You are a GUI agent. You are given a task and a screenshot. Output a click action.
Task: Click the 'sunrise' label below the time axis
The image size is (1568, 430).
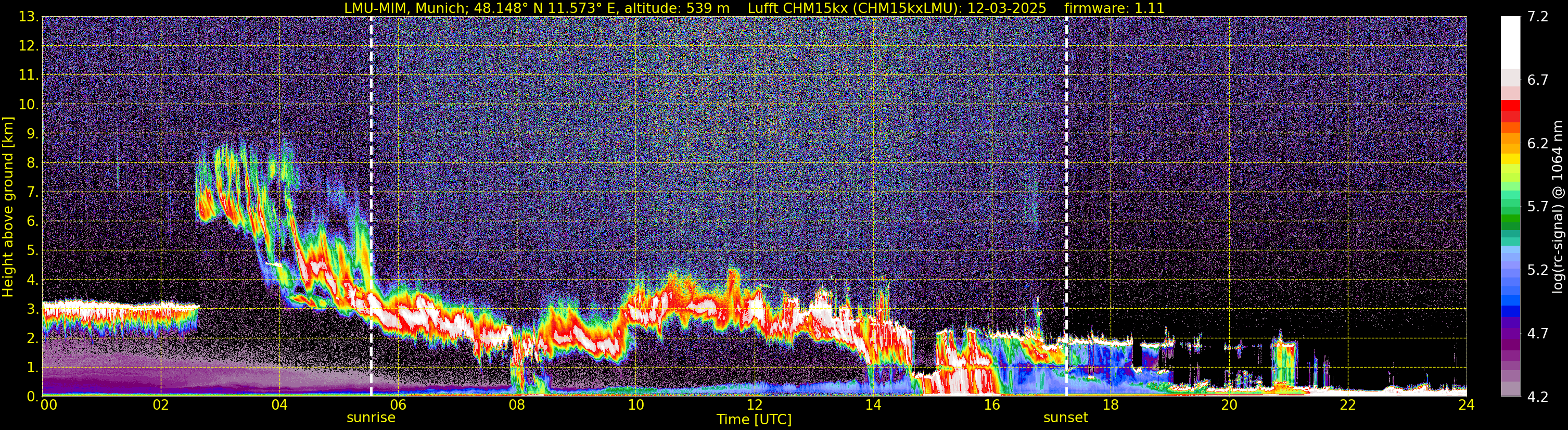tap(371, 417)
